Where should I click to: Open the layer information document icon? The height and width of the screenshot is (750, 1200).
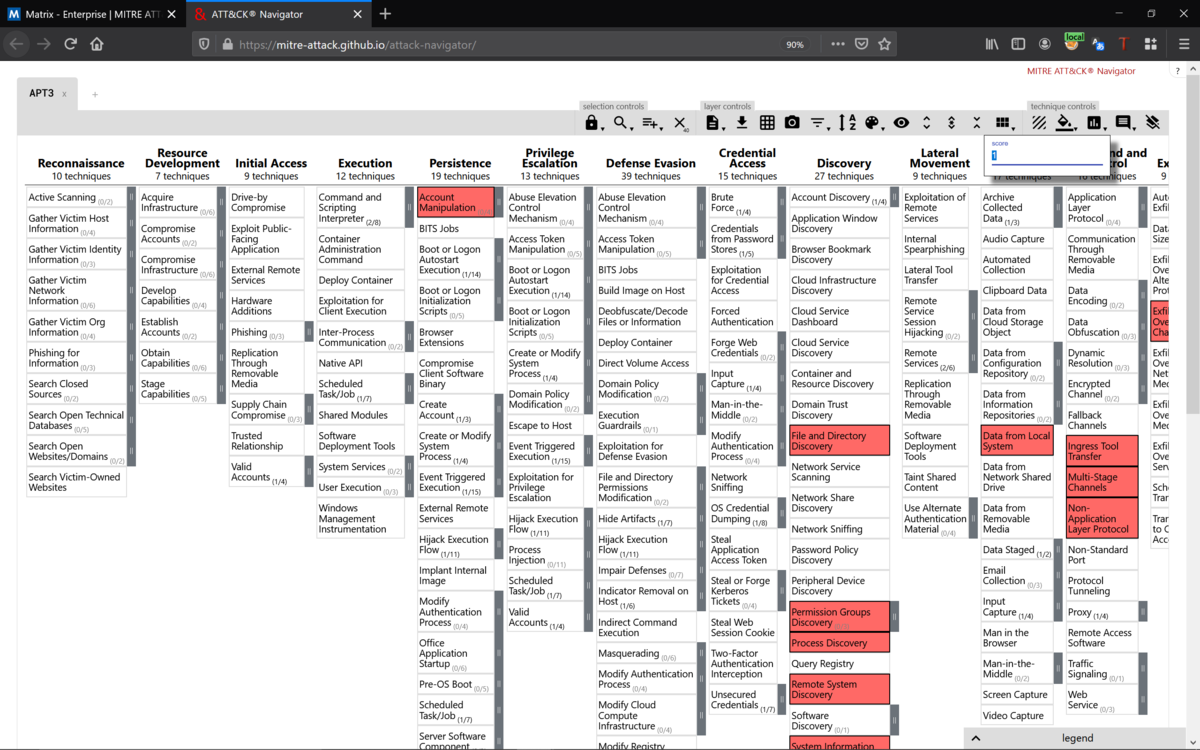(713, 123)
